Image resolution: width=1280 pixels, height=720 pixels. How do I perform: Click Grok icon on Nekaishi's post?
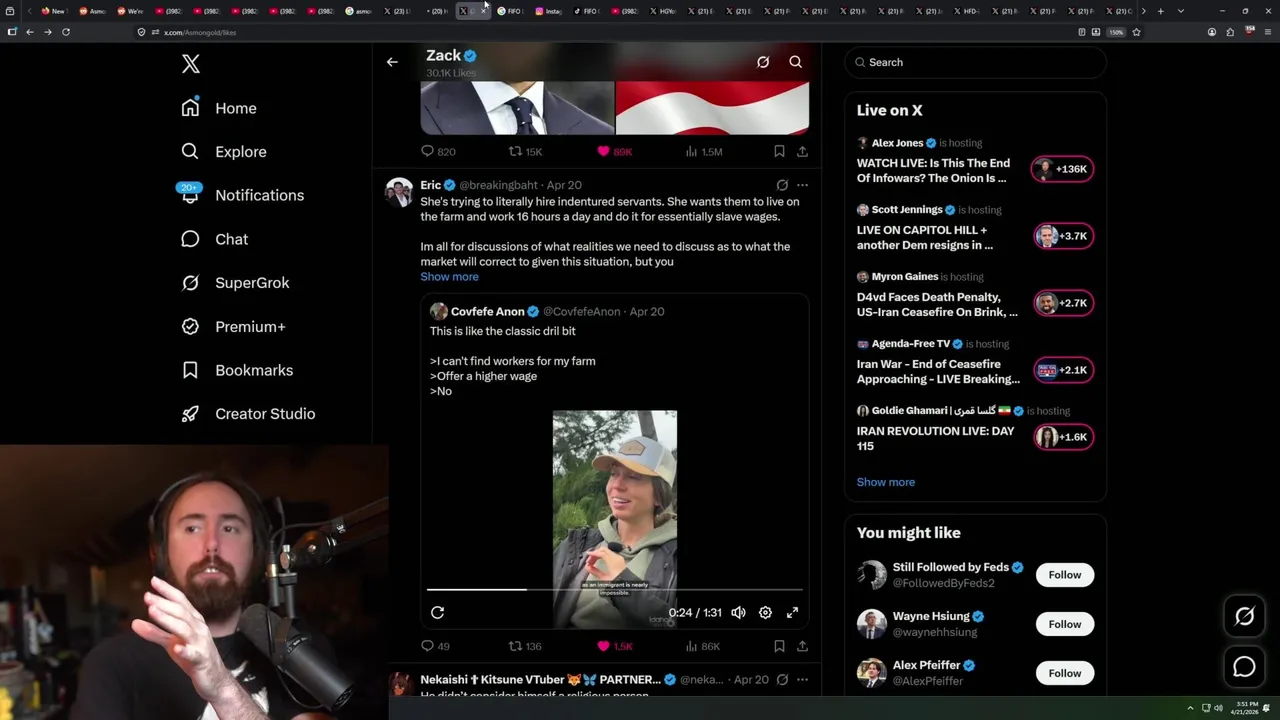tap(782, 680)
